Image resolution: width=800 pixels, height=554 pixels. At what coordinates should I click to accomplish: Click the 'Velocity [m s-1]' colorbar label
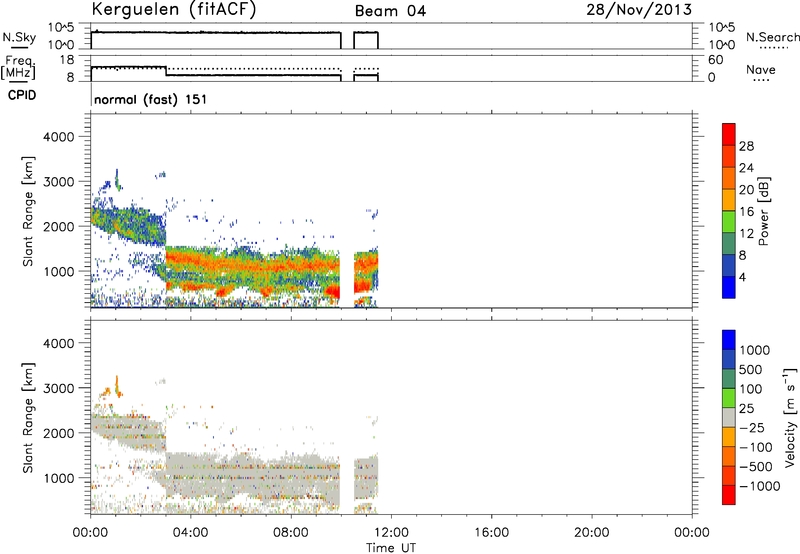tap(790, 417)
